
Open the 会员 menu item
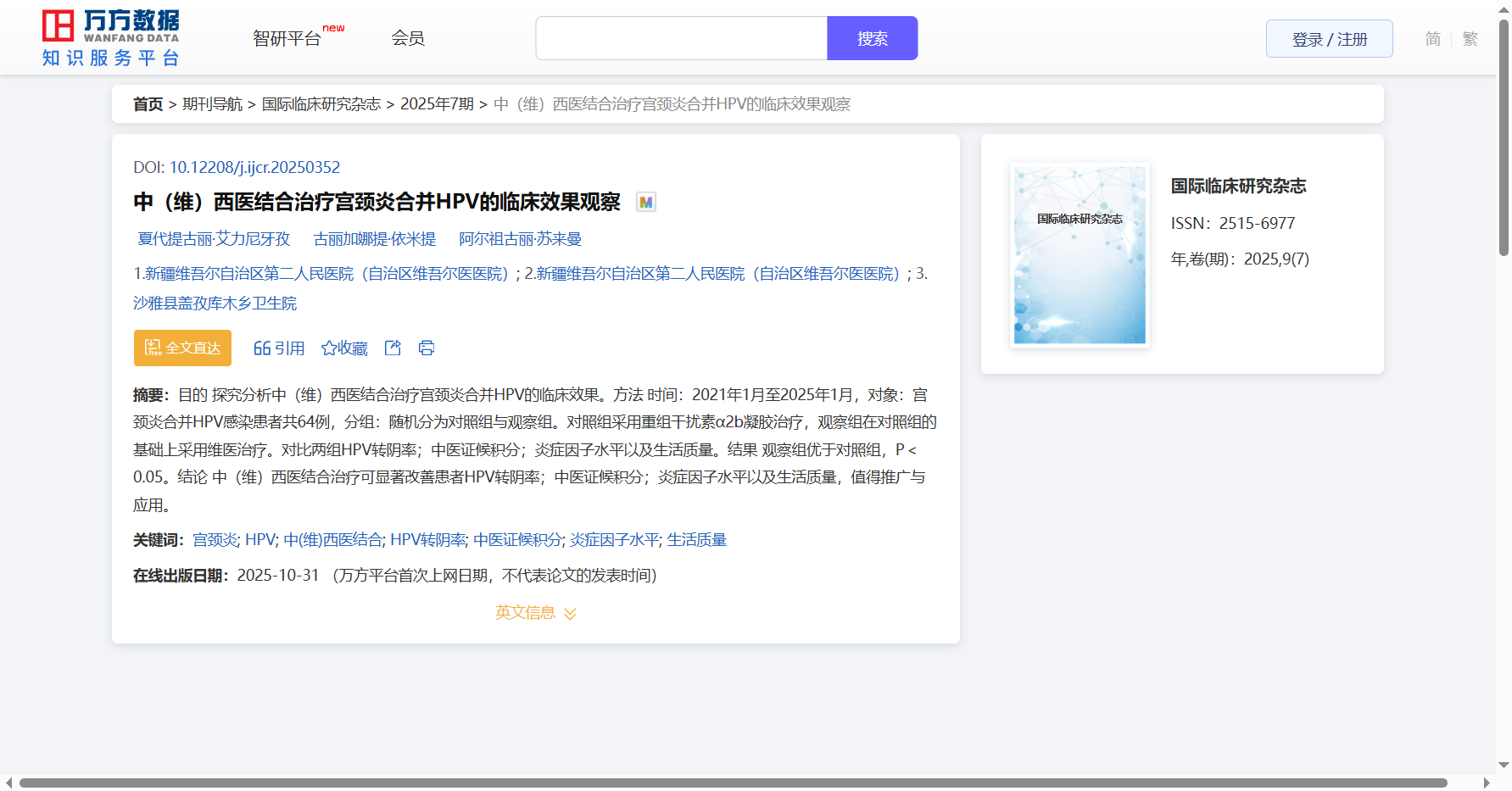click(x=408, y=38)
